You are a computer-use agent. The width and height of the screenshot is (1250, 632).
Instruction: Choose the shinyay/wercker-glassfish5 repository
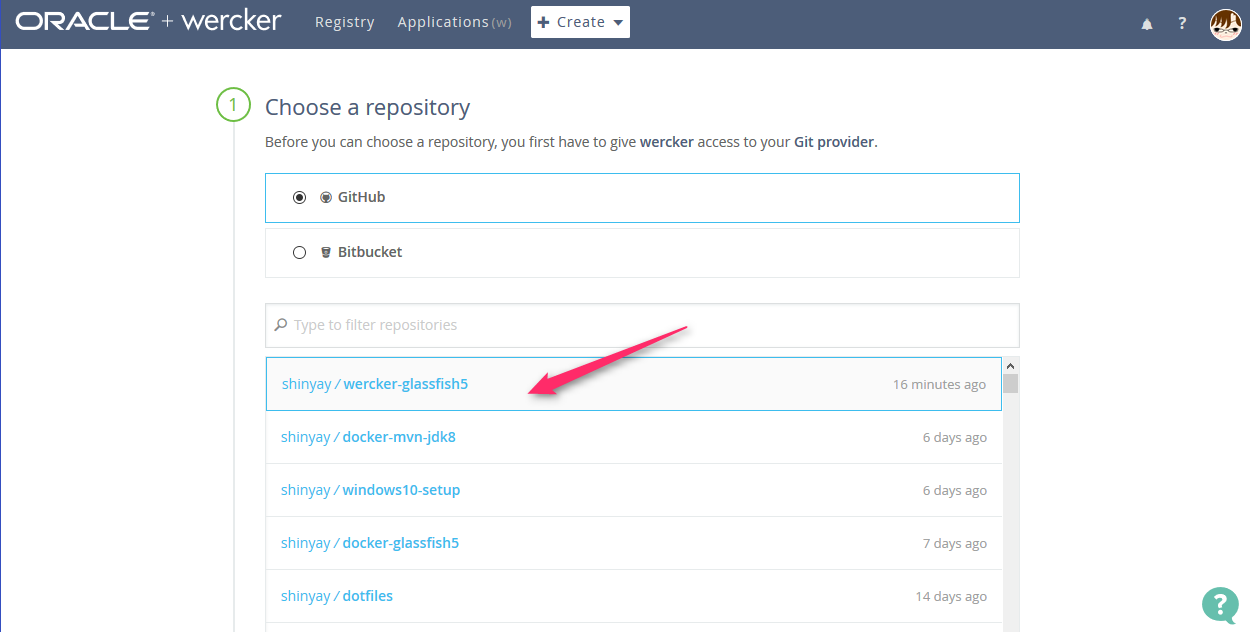click(x=634, y=384)
